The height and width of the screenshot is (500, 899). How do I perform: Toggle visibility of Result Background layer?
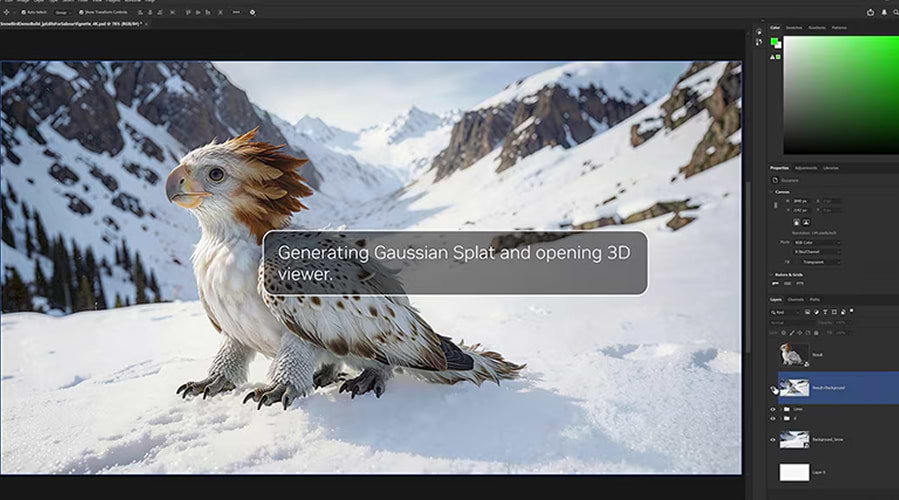[x=773, y=389]
